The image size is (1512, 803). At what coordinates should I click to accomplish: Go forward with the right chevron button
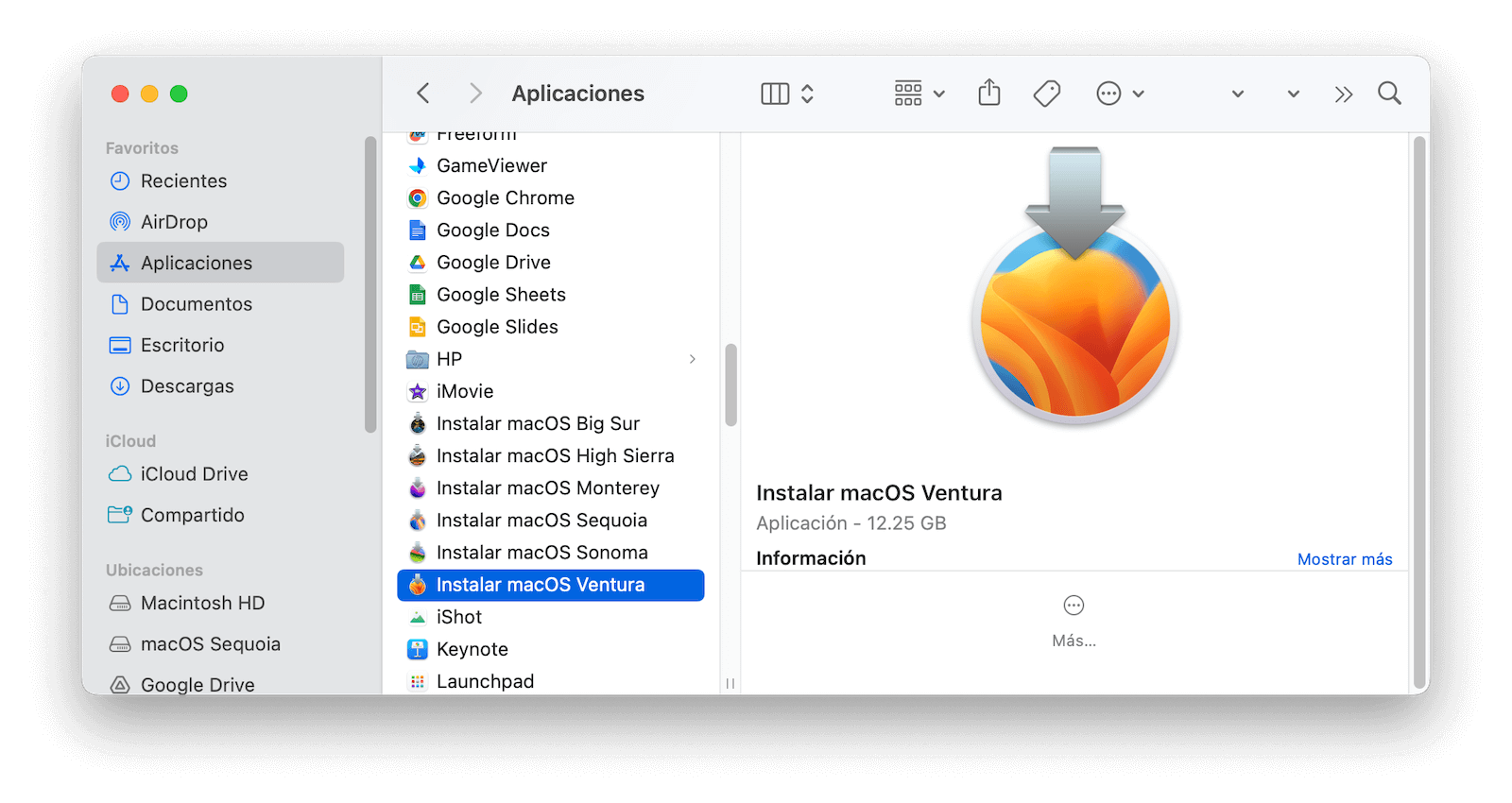[475, 94]
